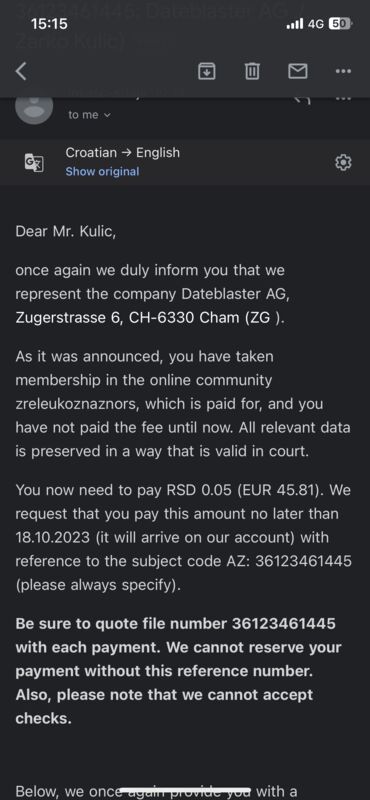Screen dimensions: 370x800
Task: Select the "Dear Mr. Kulic," greeting line
Action: (66, 231)
